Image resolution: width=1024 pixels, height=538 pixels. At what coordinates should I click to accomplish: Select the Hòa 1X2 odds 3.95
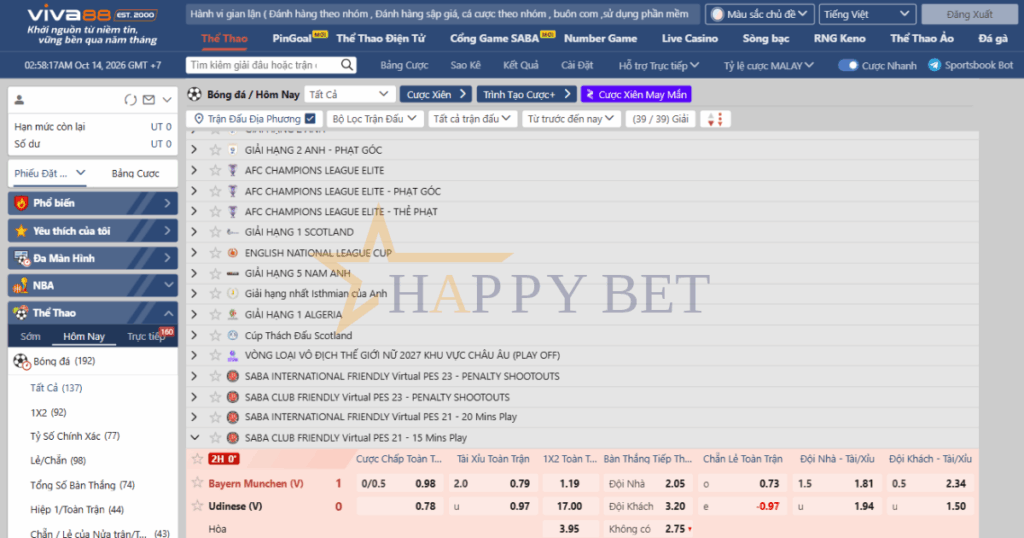point(569,529)
